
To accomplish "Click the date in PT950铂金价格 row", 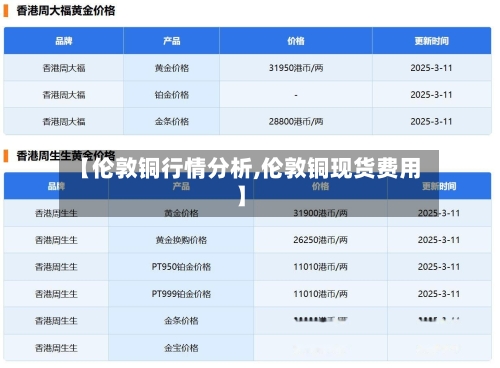I will pos(439,267).
